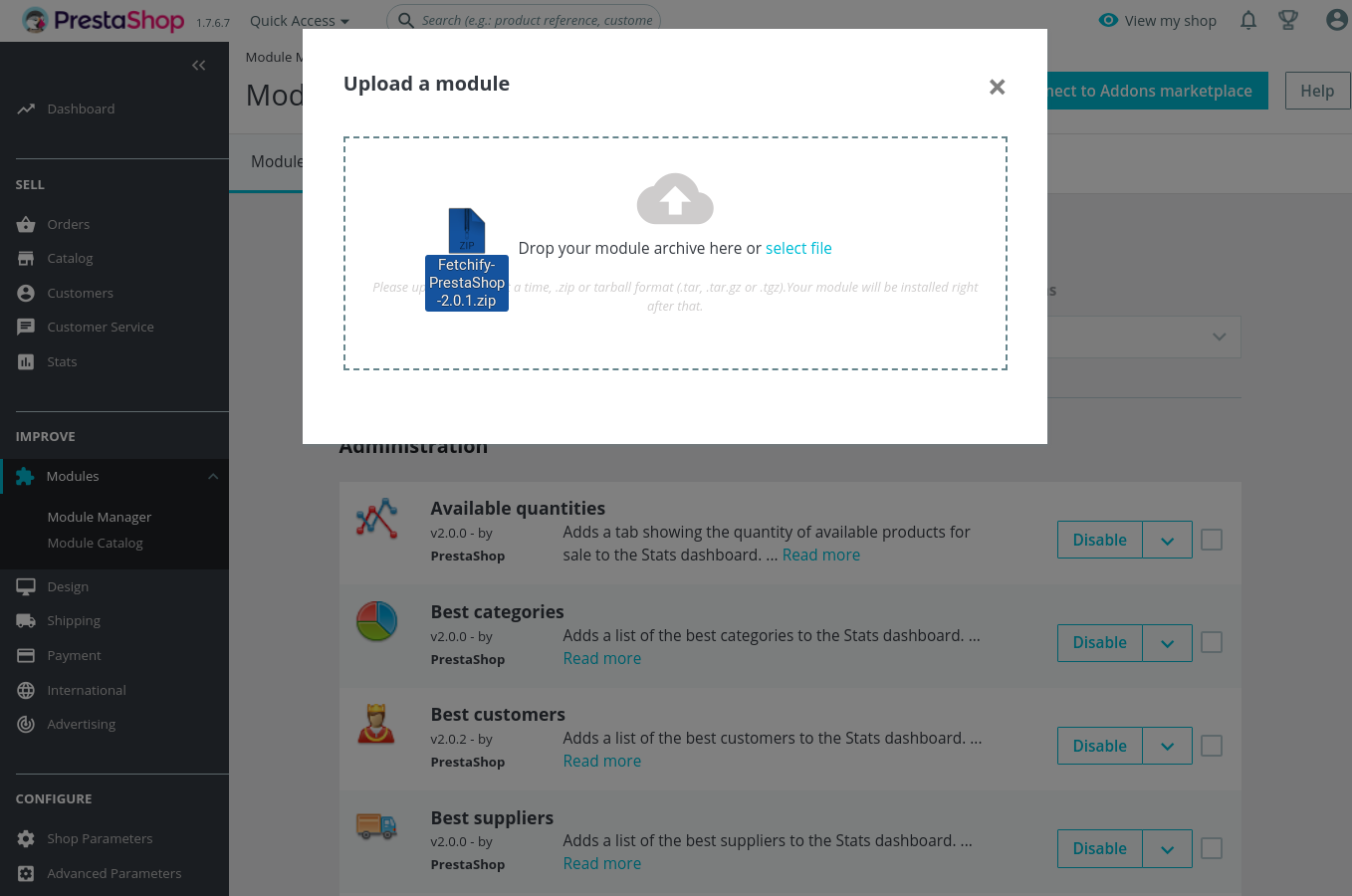The height and width of the screenshot is (896, 1352).
Task: Read more about Best customers
Action: 602,761
